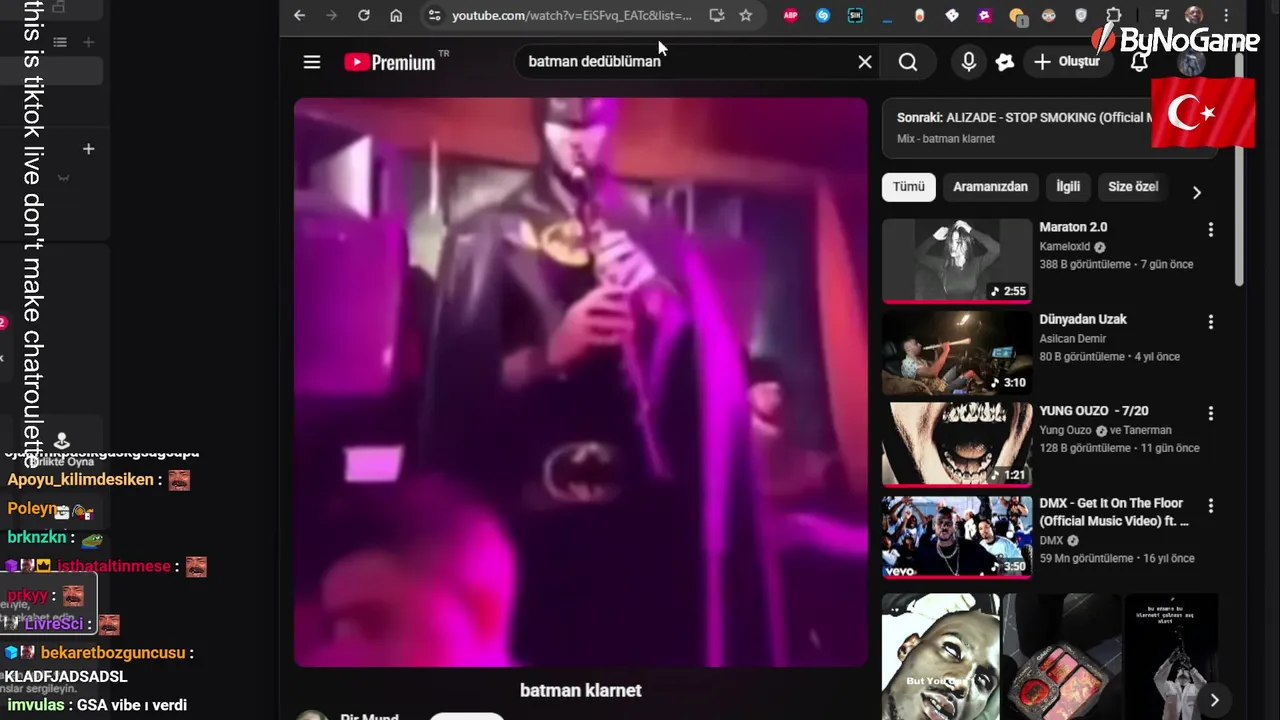This screenshot has height=720, width=1280.
Task: Open the Chrome three-dot menu
Action: [1226, 15]
